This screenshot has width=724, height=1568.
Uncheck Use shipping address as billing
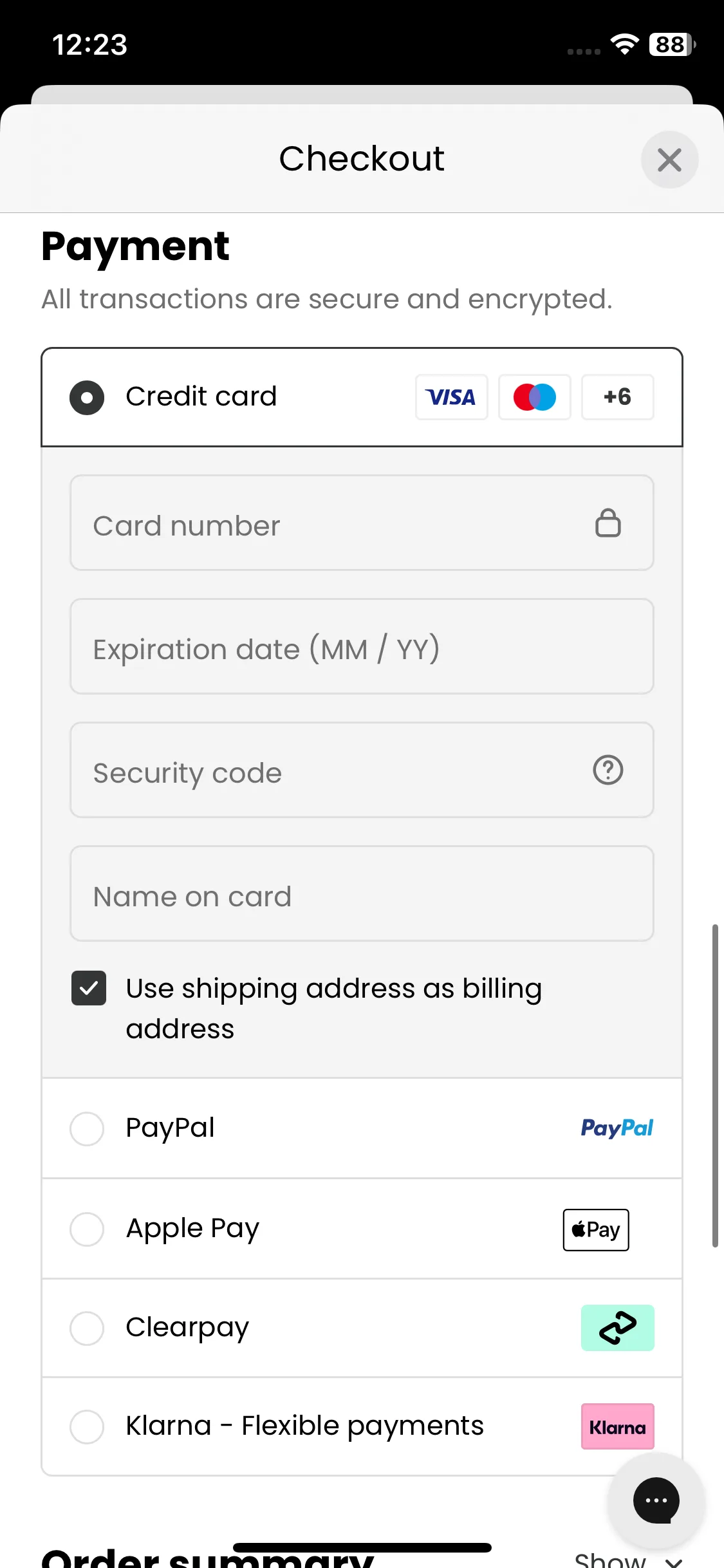pyautogui.click(x=89, y=988)
